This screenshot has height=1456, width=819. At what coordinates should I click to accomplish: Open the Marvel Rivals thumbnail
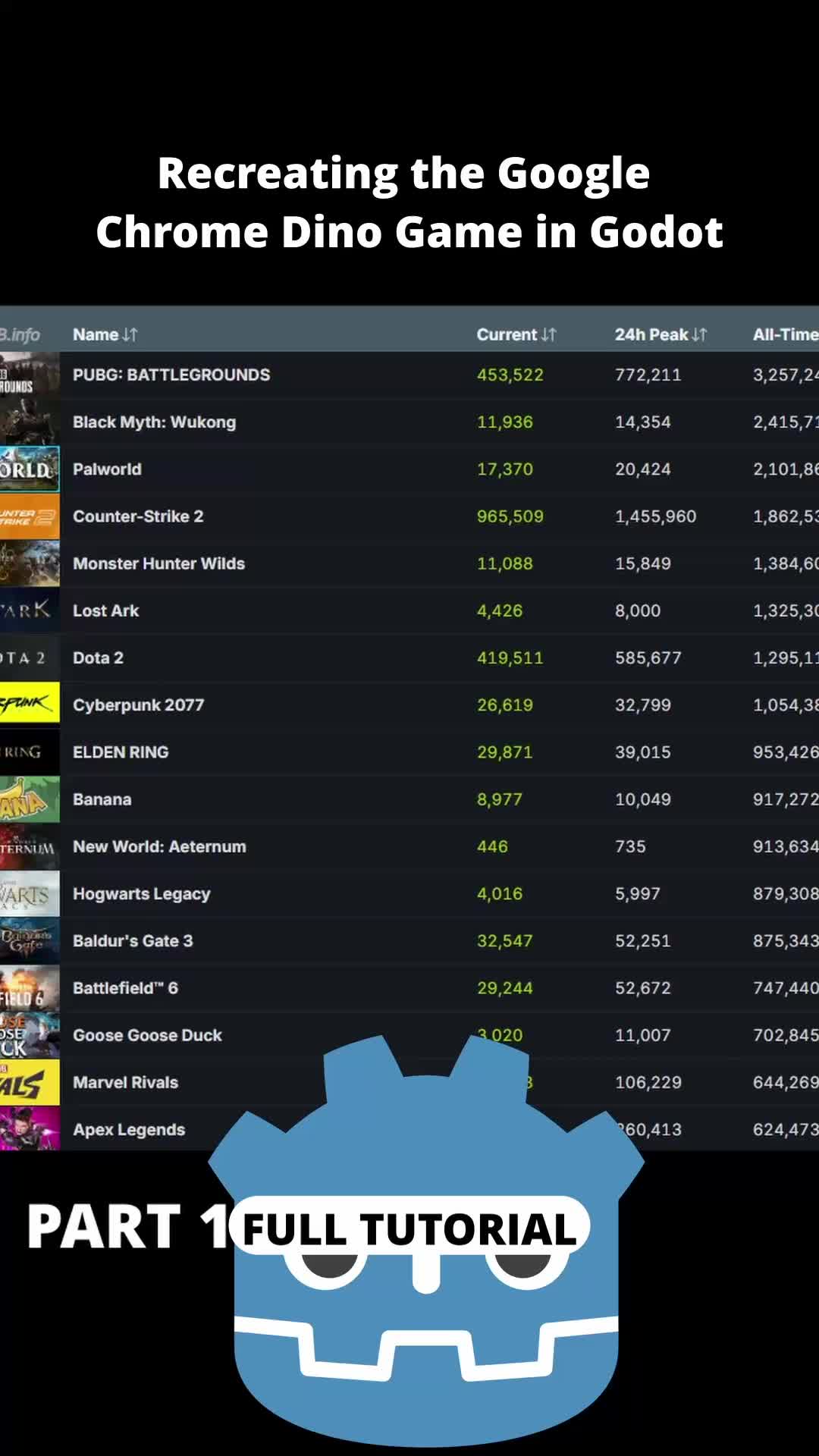tap(30, 1082)
